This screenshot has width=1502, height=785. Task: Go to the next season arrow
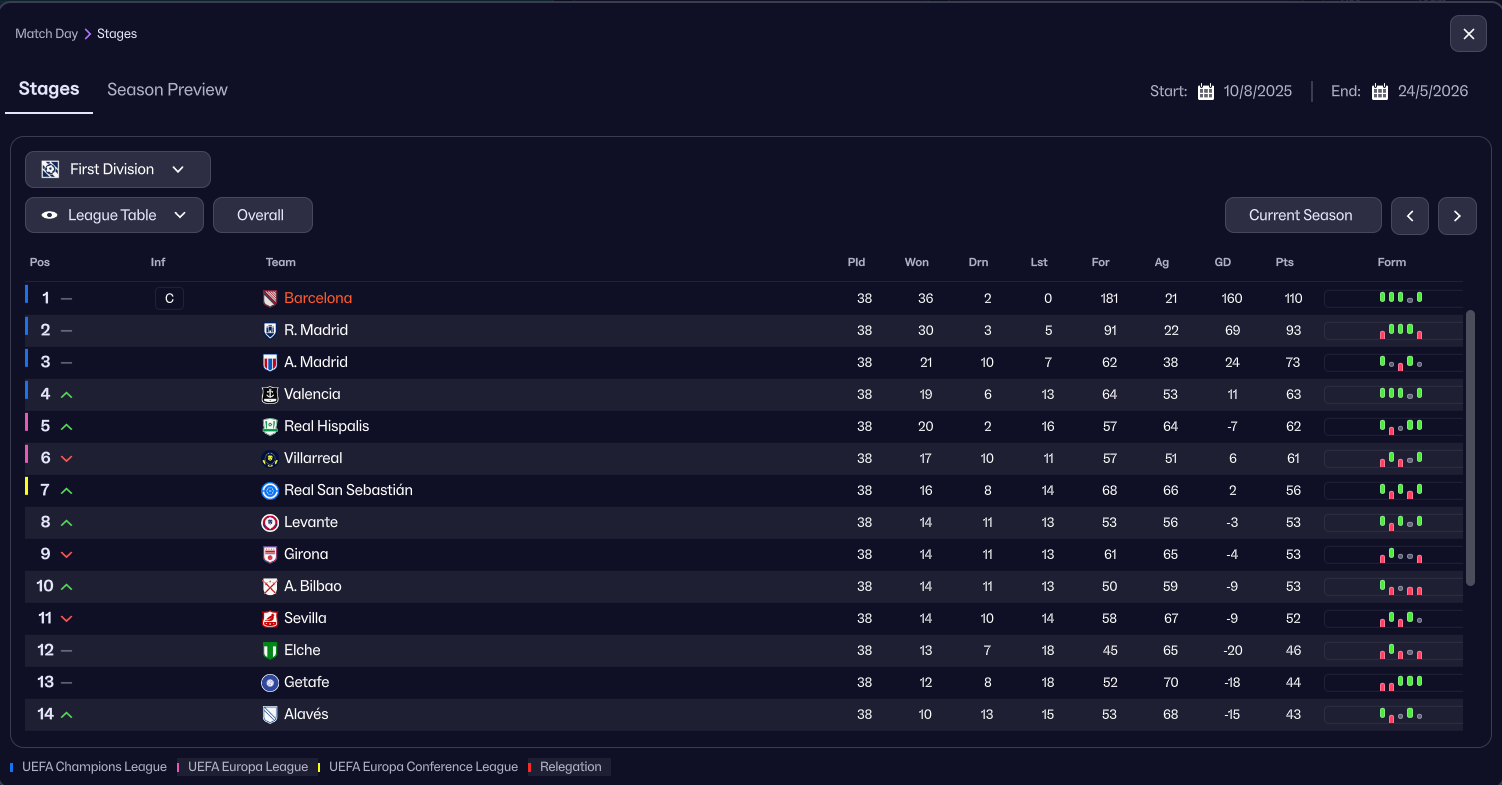pyautogui.click(x=1457, y=215)
